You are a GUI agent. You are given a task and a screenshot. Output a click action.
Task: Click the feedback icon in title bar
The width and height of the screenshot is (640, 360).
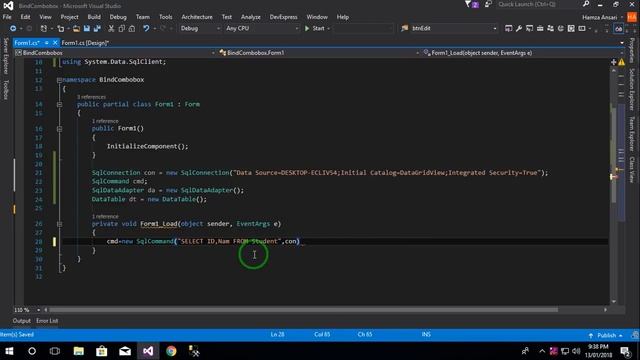(x=488, y=4)
